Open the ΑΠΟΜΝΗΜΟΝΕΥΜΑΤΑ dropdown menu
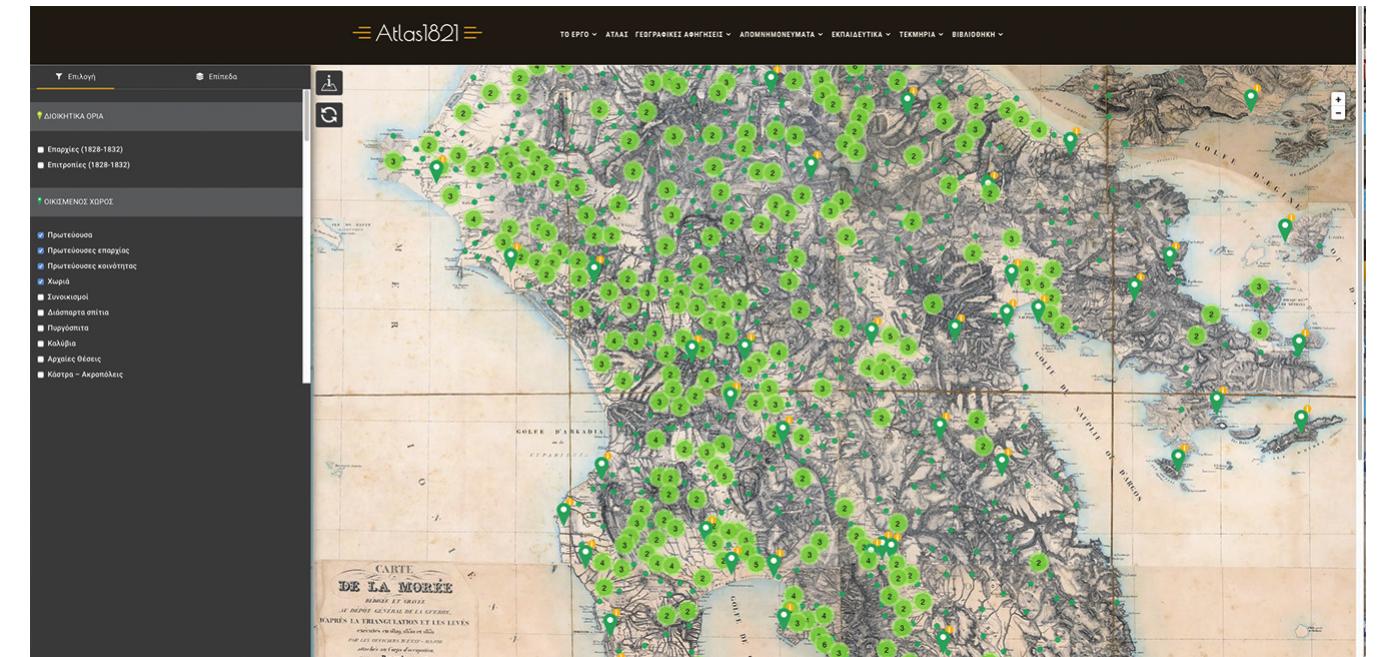This screenshot has width=1380, height=657. (781, 34)
